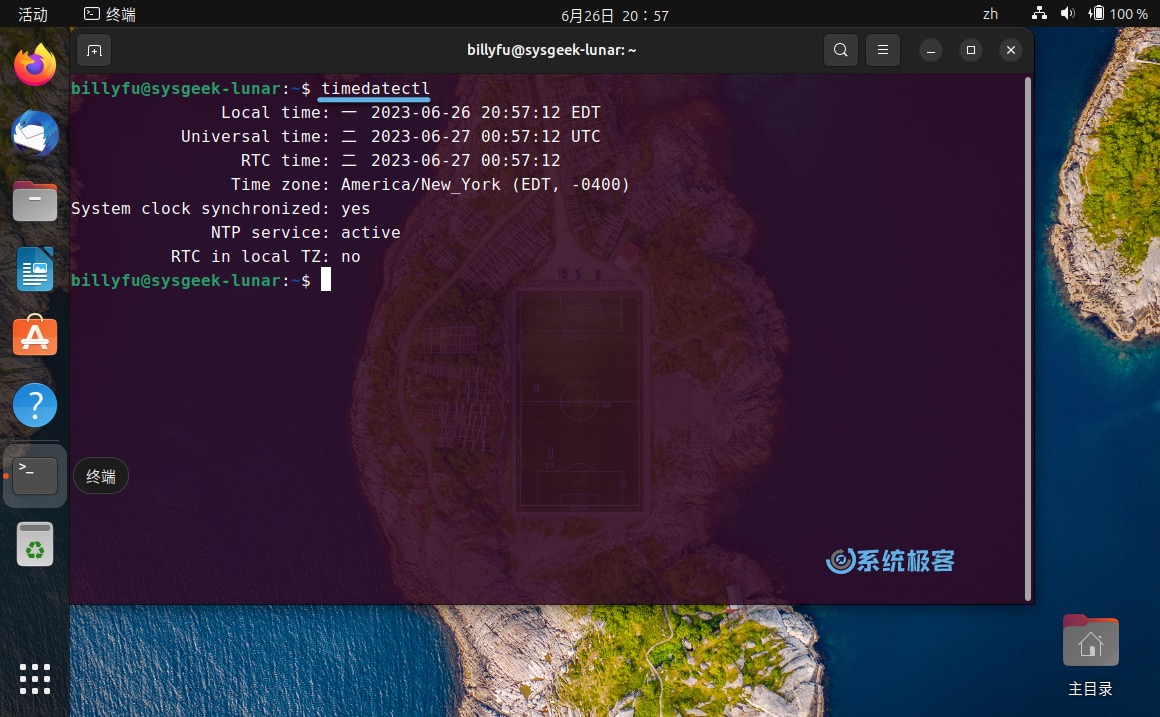This screenshot has height=717, width=1160.
Task: Open the Files manager in dock
Action: click(x=35, y=201)
